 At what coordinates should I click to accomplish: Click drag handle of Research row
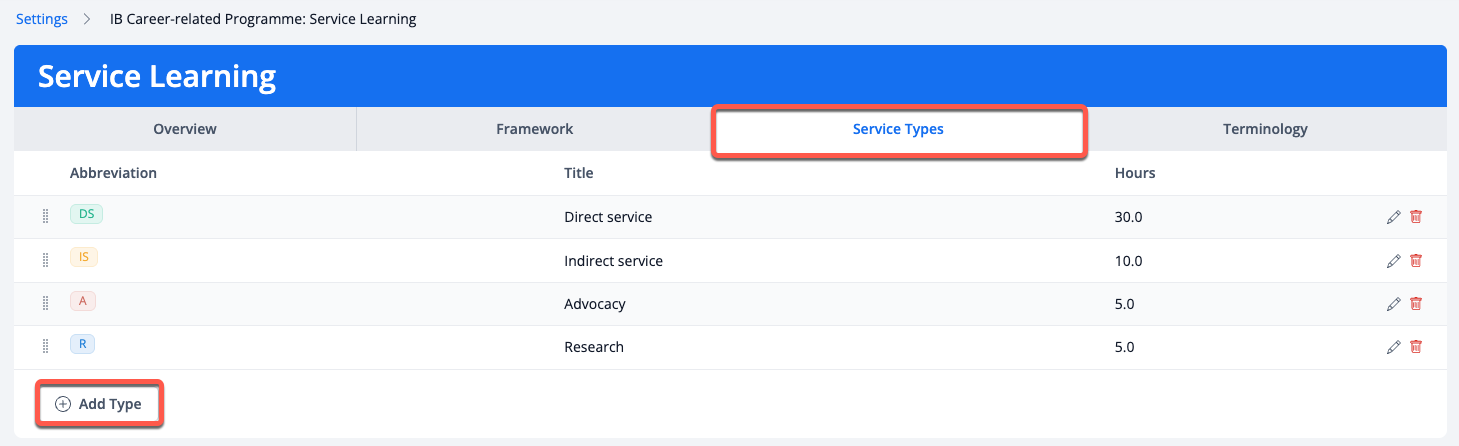[45, 347]
